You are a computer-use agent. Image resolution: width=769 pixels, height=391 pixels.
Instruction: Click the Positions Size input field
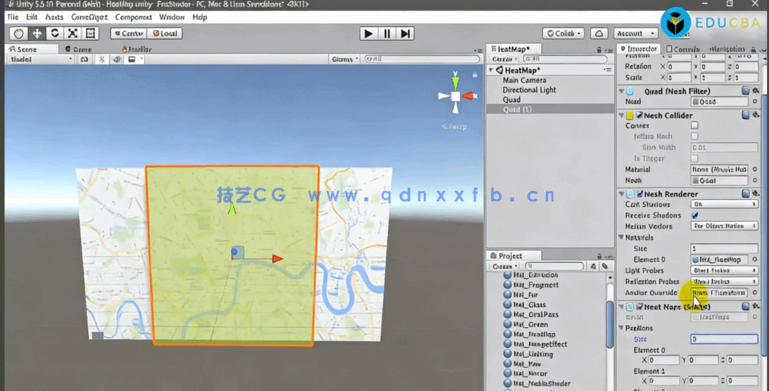[724, 339]
